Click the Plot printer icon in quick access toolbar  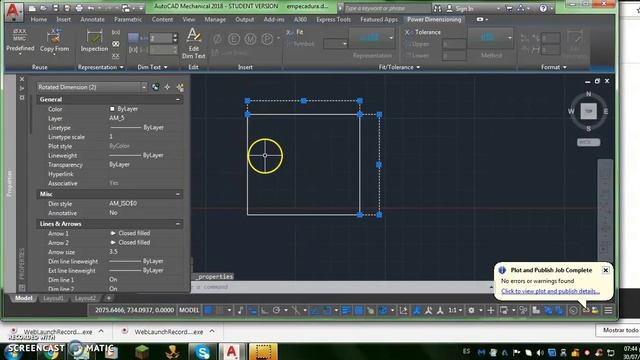(79, 8)
